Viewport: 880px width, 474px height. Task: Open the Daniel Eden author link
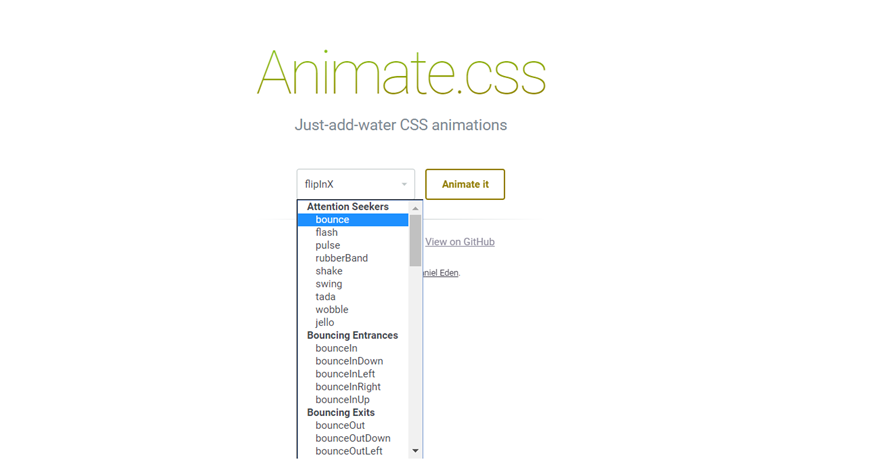point(441,273)
